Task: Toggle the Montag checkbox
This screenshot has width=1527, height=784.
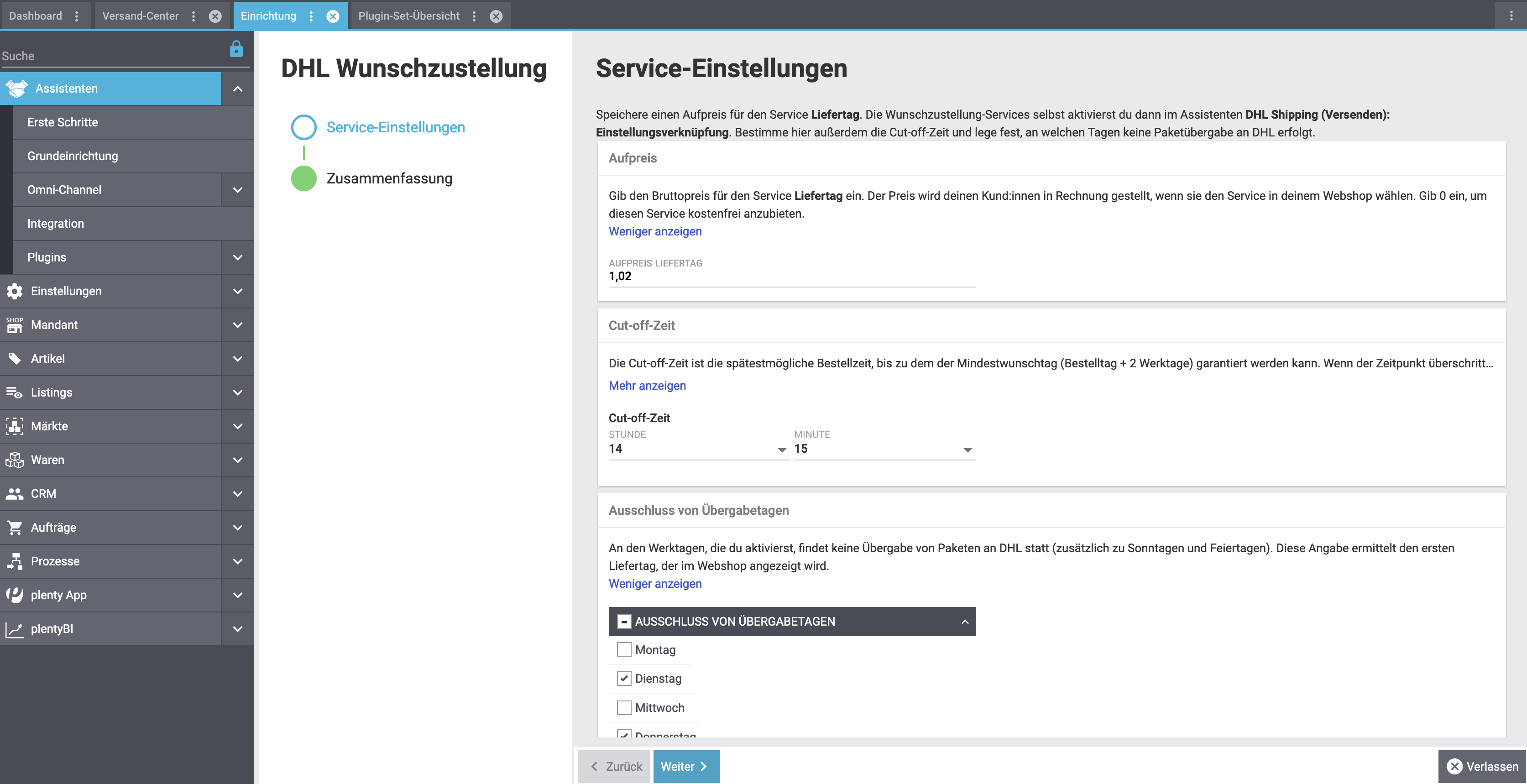Action: point(624,649)
